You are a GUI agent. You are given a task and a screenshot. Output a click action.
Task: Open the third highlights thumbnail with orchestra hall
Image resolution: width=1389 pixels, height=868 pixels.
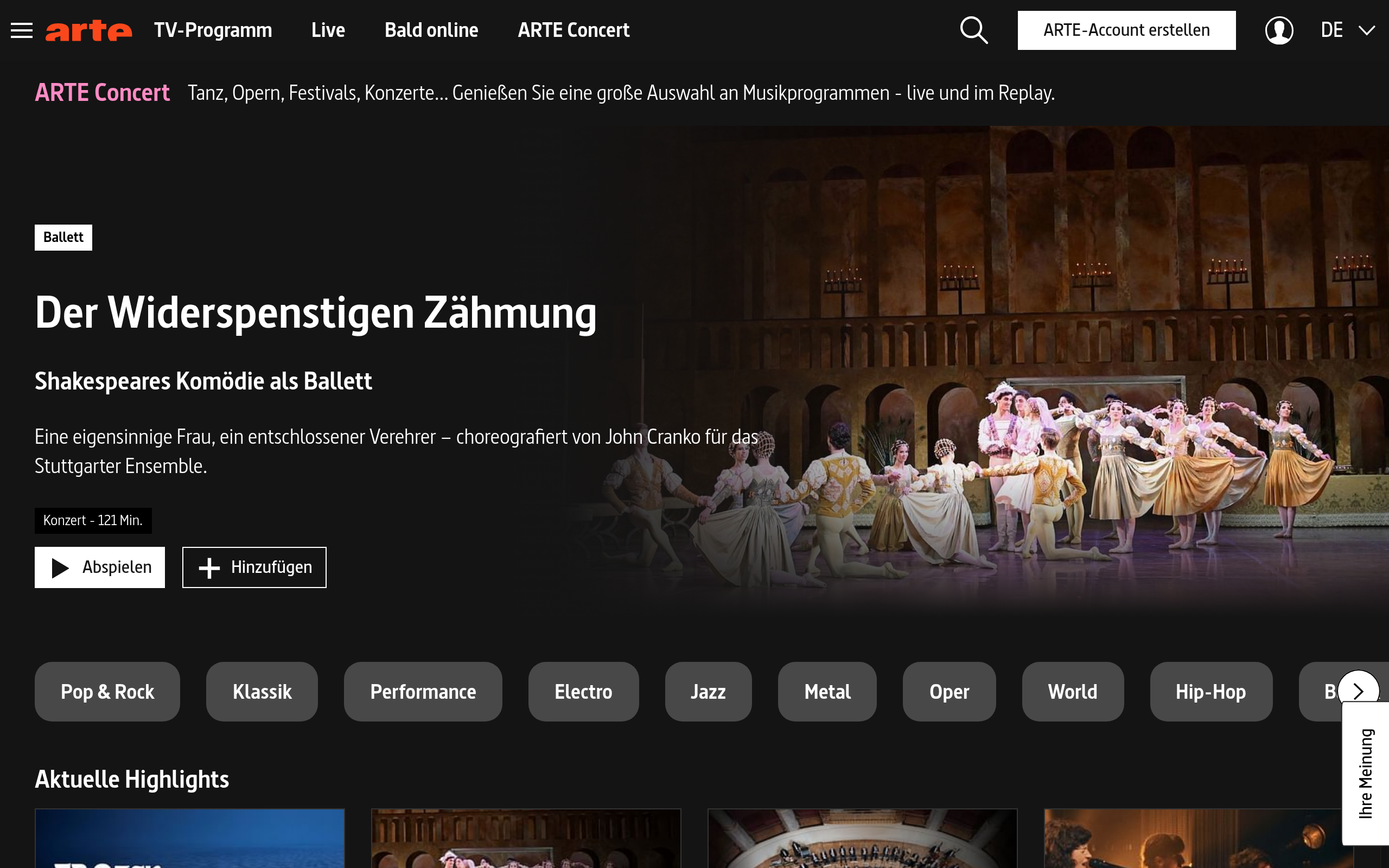862,838
